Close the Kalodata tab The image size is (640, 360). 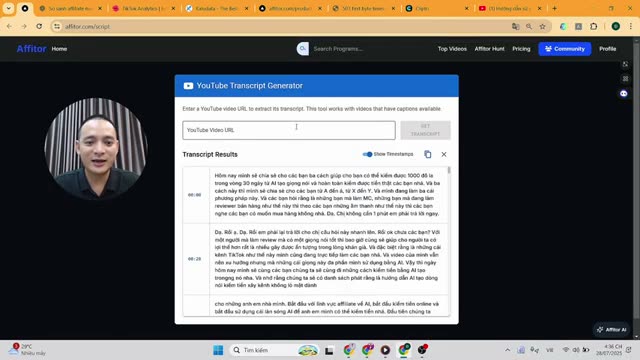click(246, 8)
